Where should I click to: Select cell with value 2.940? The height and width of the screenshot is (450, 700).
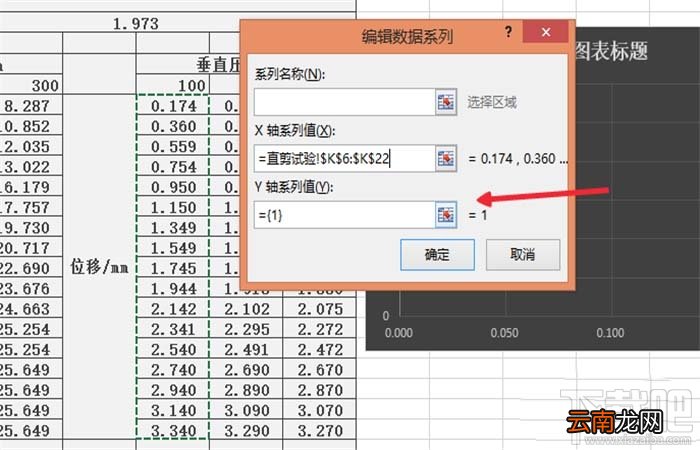click(173, 390)
